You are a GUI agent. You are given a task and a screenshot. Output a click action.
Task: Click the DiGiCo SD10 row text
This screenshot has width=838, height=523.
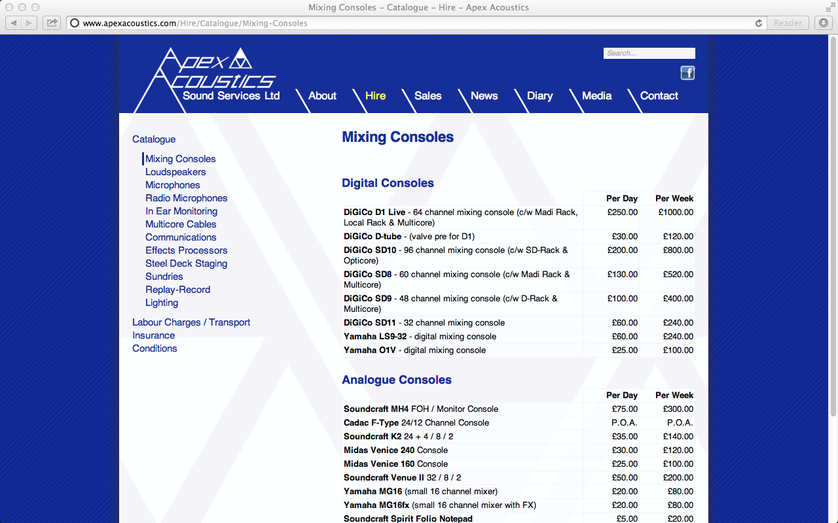pos(456,255)
